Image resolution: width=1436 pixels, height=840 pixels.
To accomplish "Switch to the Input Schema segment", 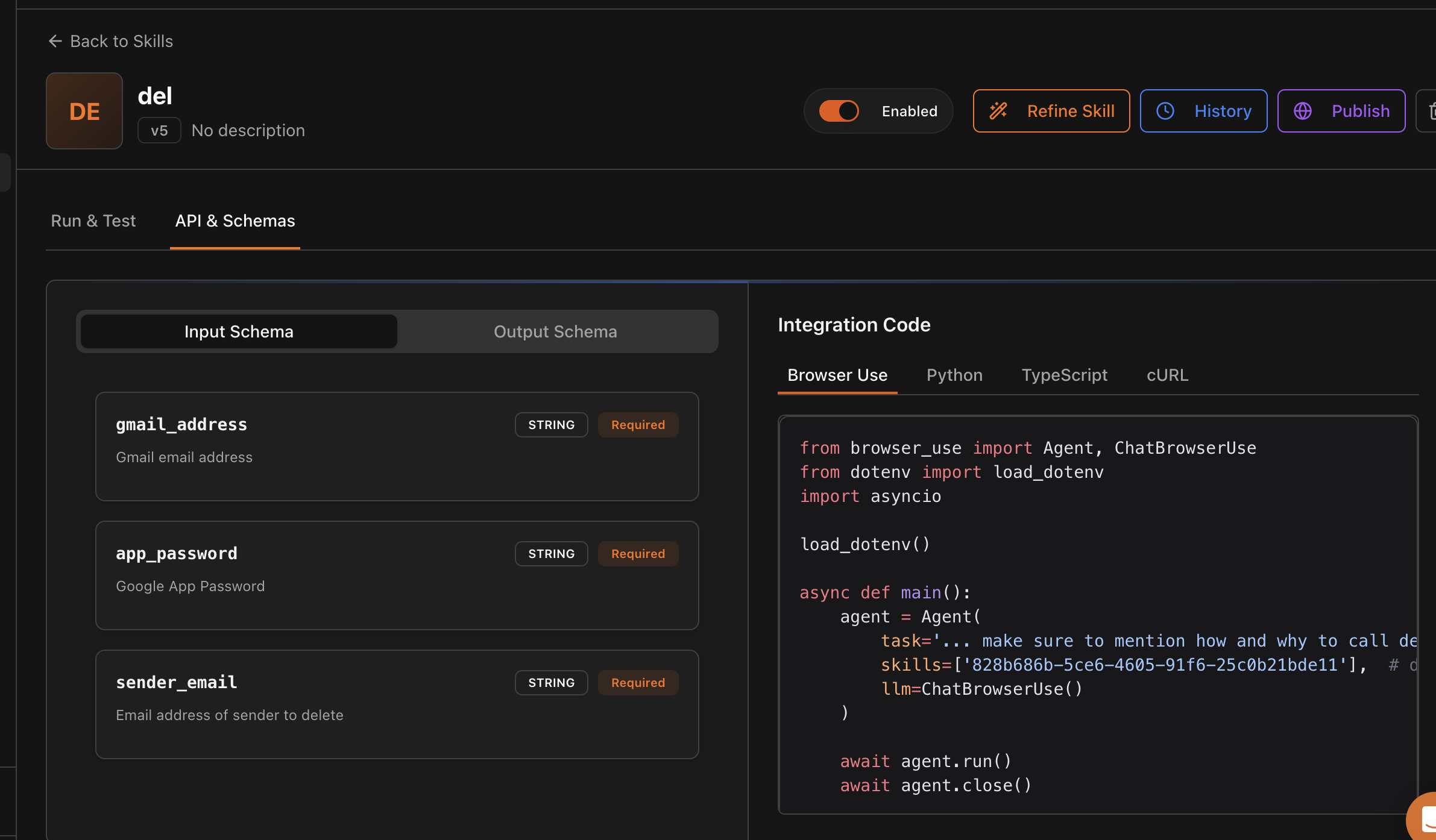I will click(x=239, y=331).
